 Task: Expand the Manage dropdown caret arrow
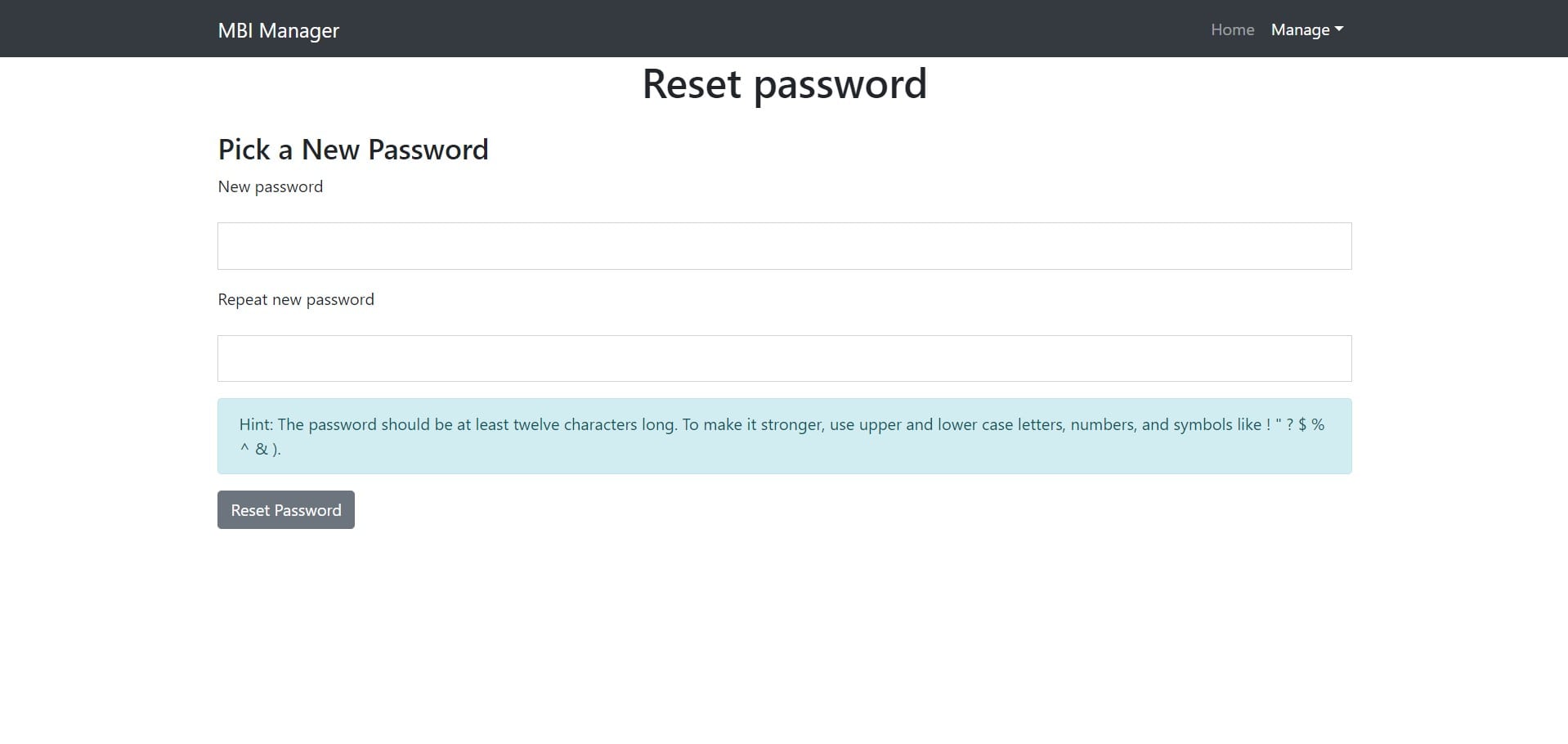point(1338,29)
